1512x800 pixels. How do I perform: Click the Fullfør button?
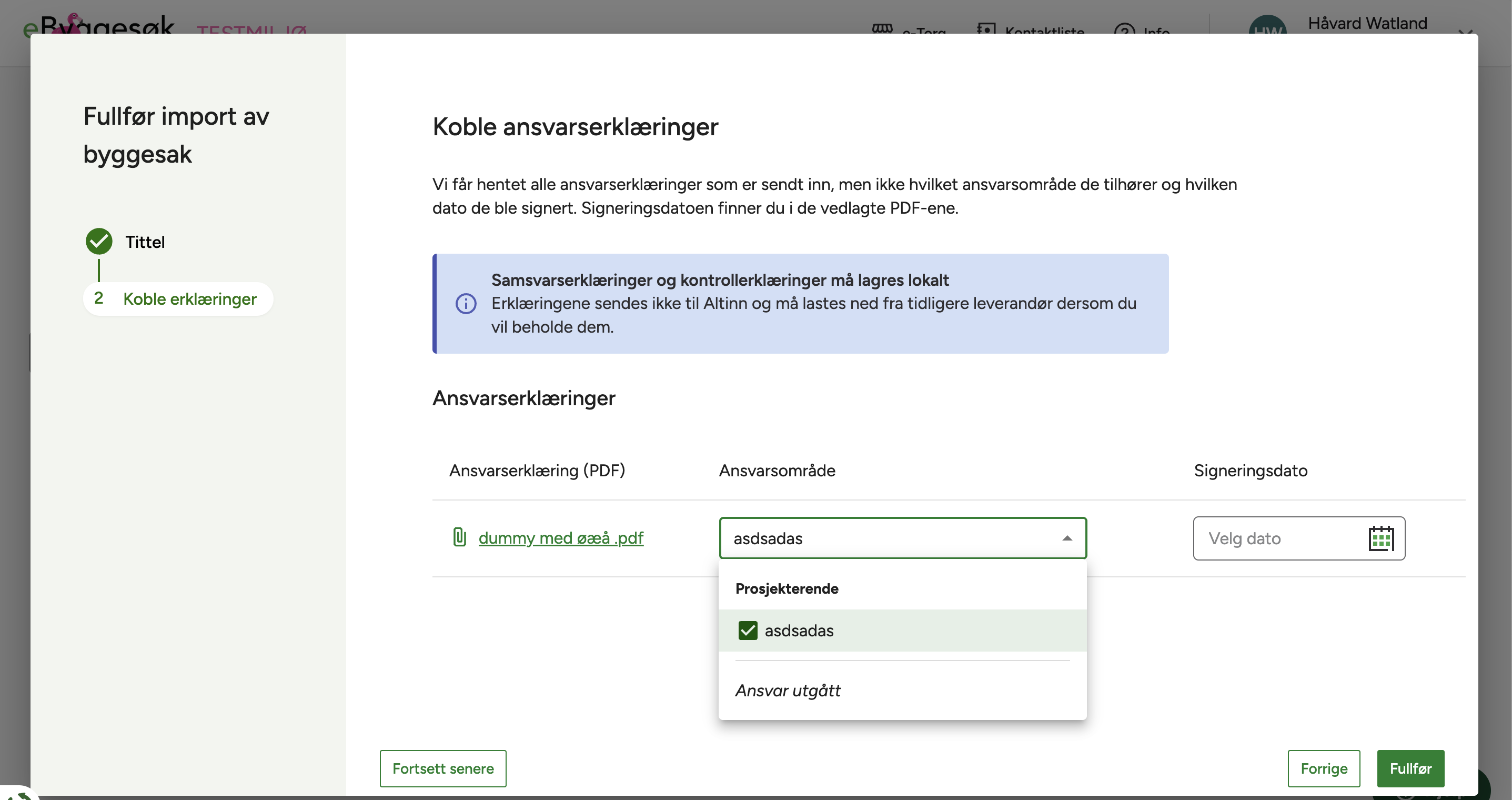pyautogui.click(x=1410, y=768)
